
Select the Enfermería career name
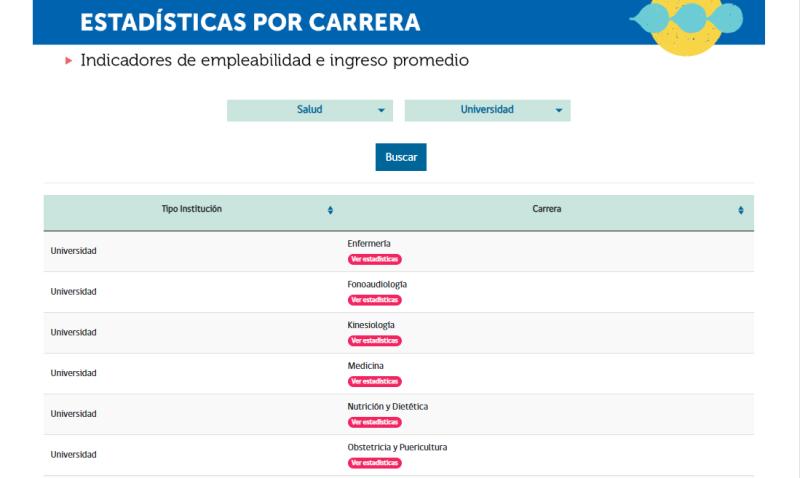click(369, 244)
